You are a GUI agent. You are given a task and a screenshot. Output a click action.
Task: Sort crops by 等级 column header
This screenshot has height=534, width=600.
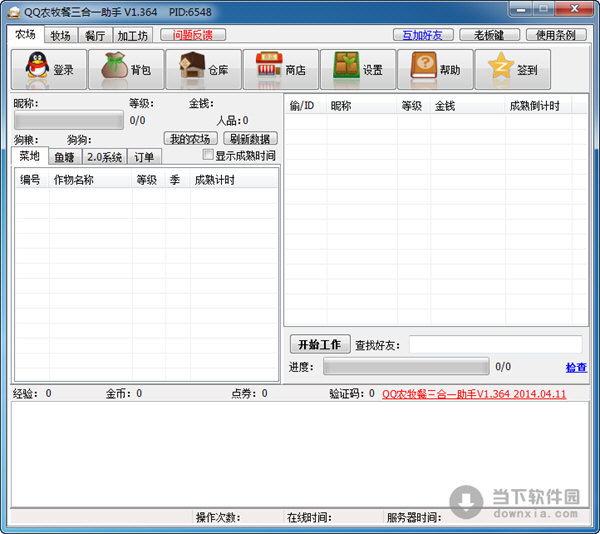149,179
